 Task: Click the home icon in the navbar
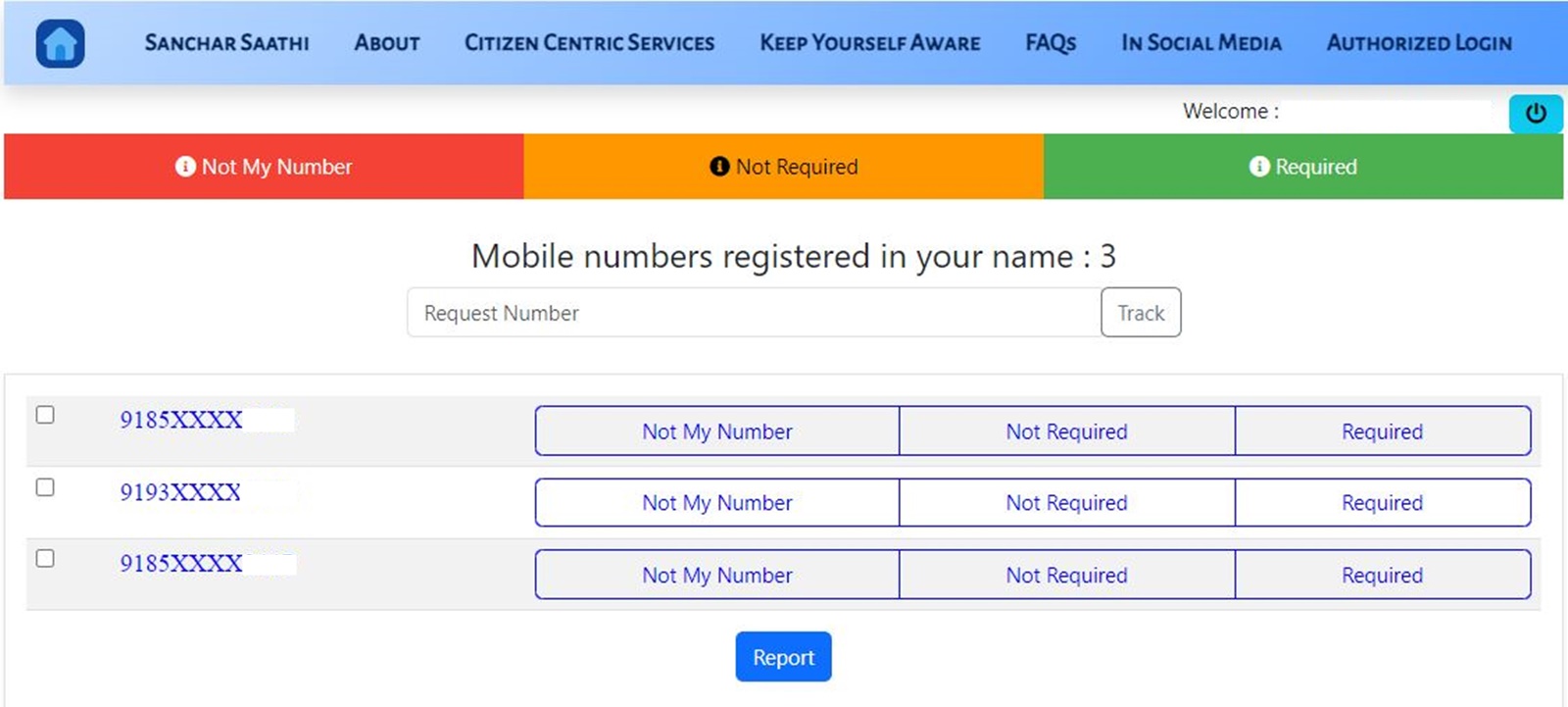60,43
